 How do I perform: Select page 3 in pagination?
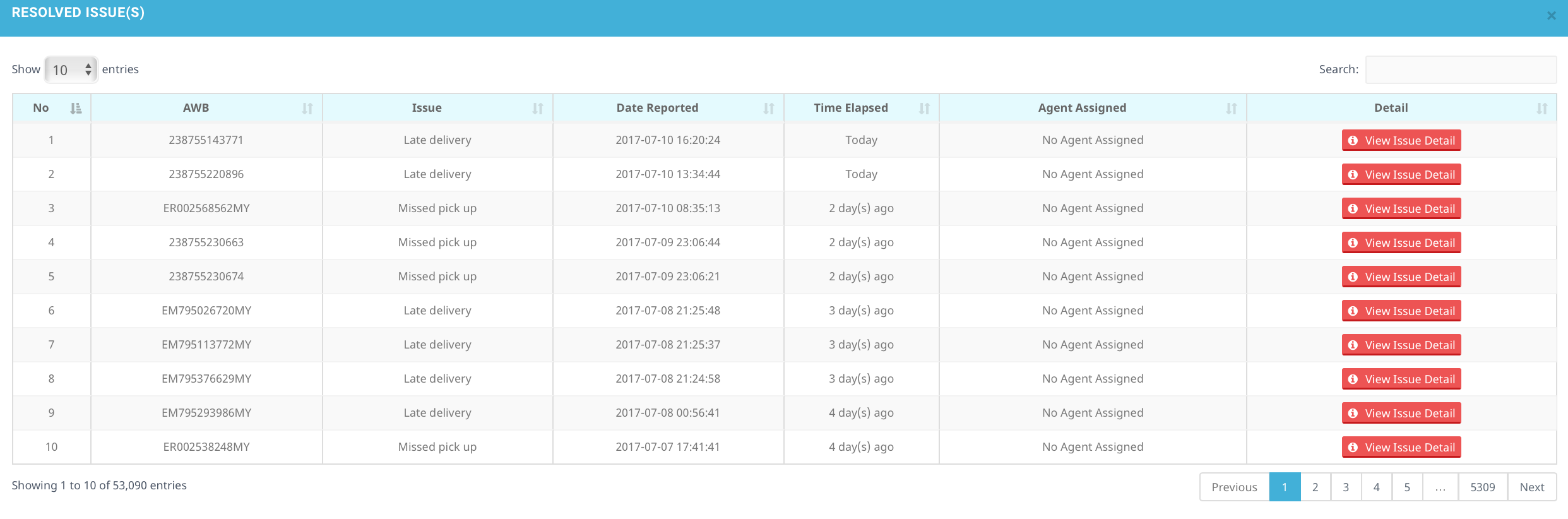(1346, 487)
